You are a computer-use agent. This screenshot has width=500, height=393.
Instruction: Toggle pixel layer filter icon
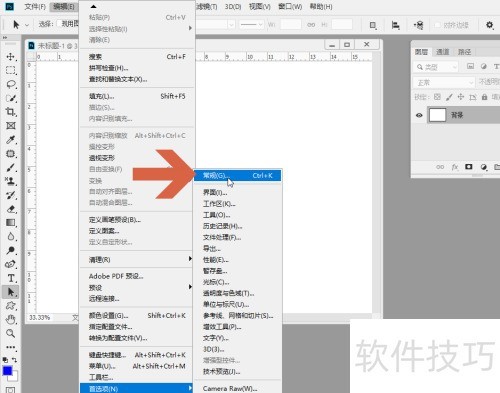click(x=470, y=66)
